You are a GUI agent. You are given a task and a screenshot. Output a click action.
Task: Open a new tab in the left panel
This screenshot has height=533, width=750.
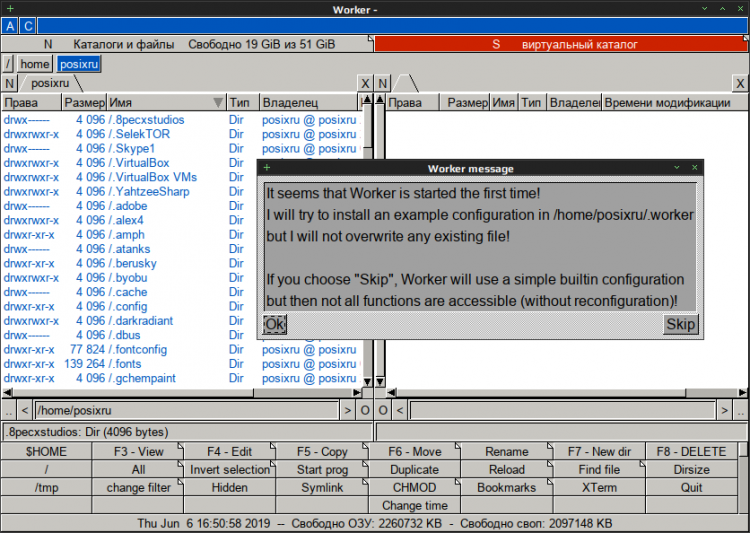(x=9, y=83)
